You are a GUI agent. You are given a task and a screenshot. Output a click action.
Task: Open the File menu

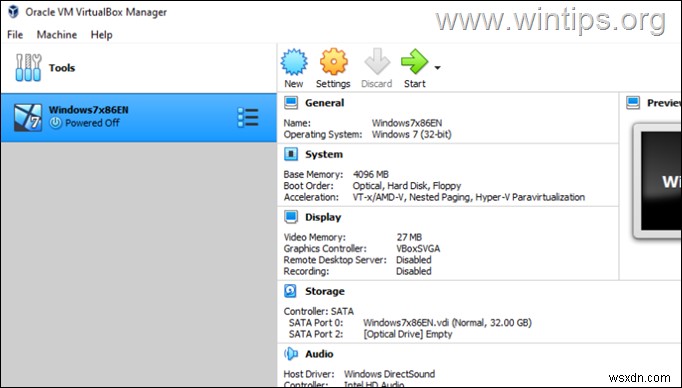(15, 35)
